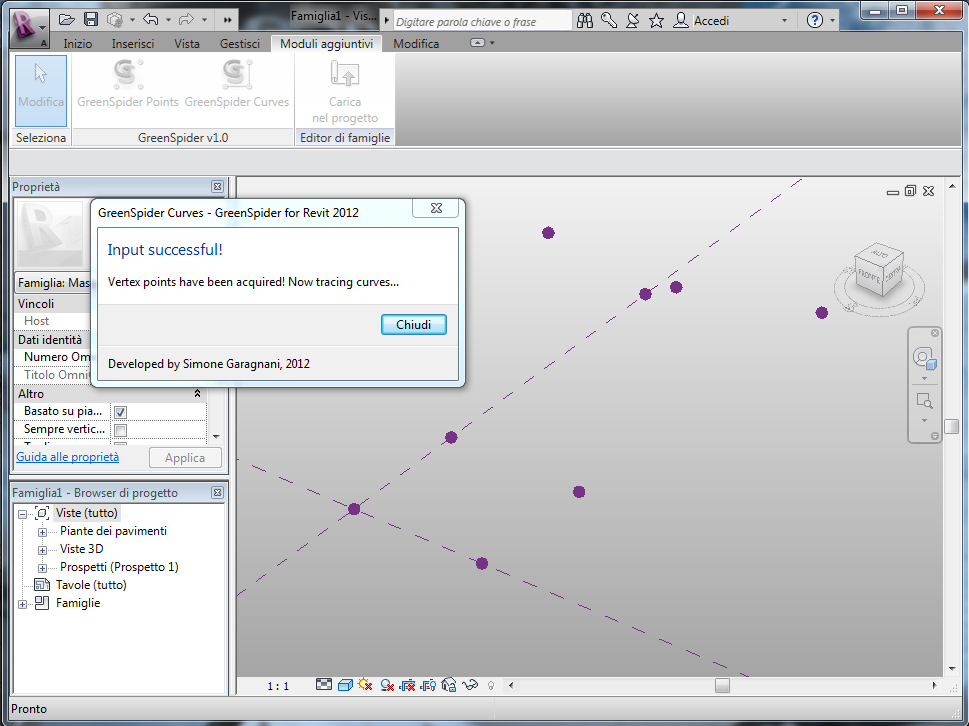Click the binoculars search icon
The width and height of the screenshot is (969, 726).
point(585,20)
